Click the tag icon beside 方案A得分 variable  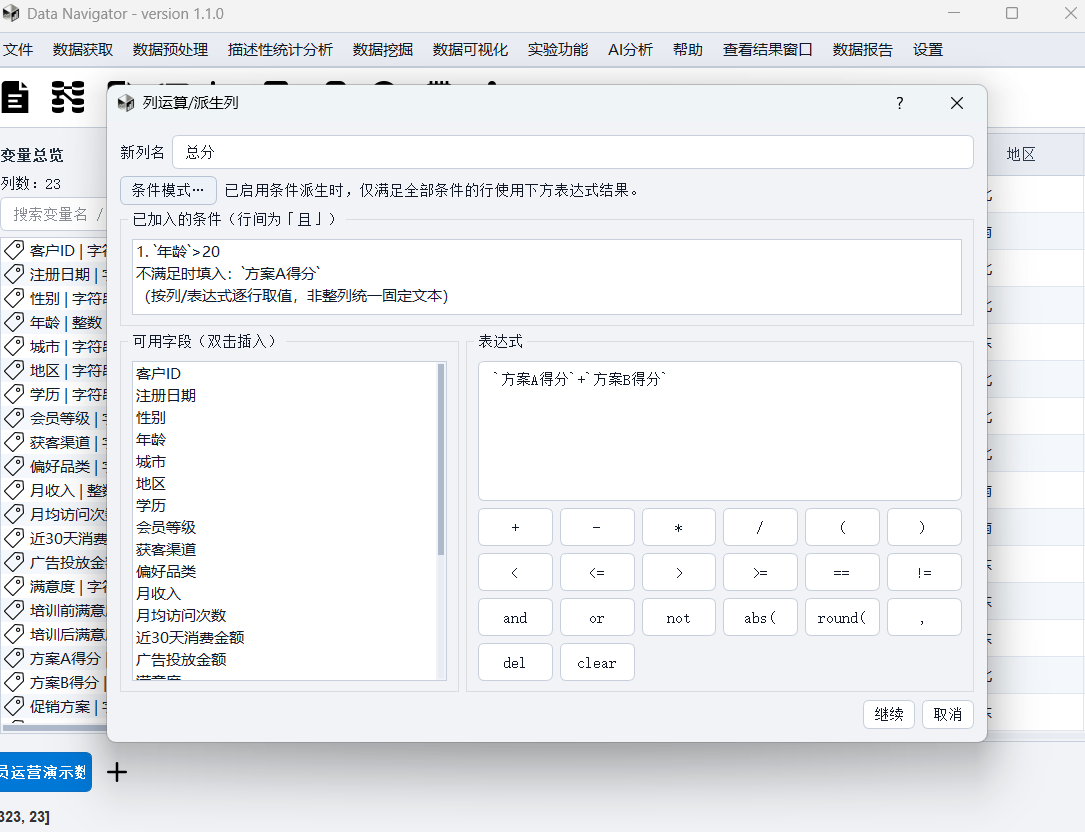pyautogui.click(x=14, y=658)
